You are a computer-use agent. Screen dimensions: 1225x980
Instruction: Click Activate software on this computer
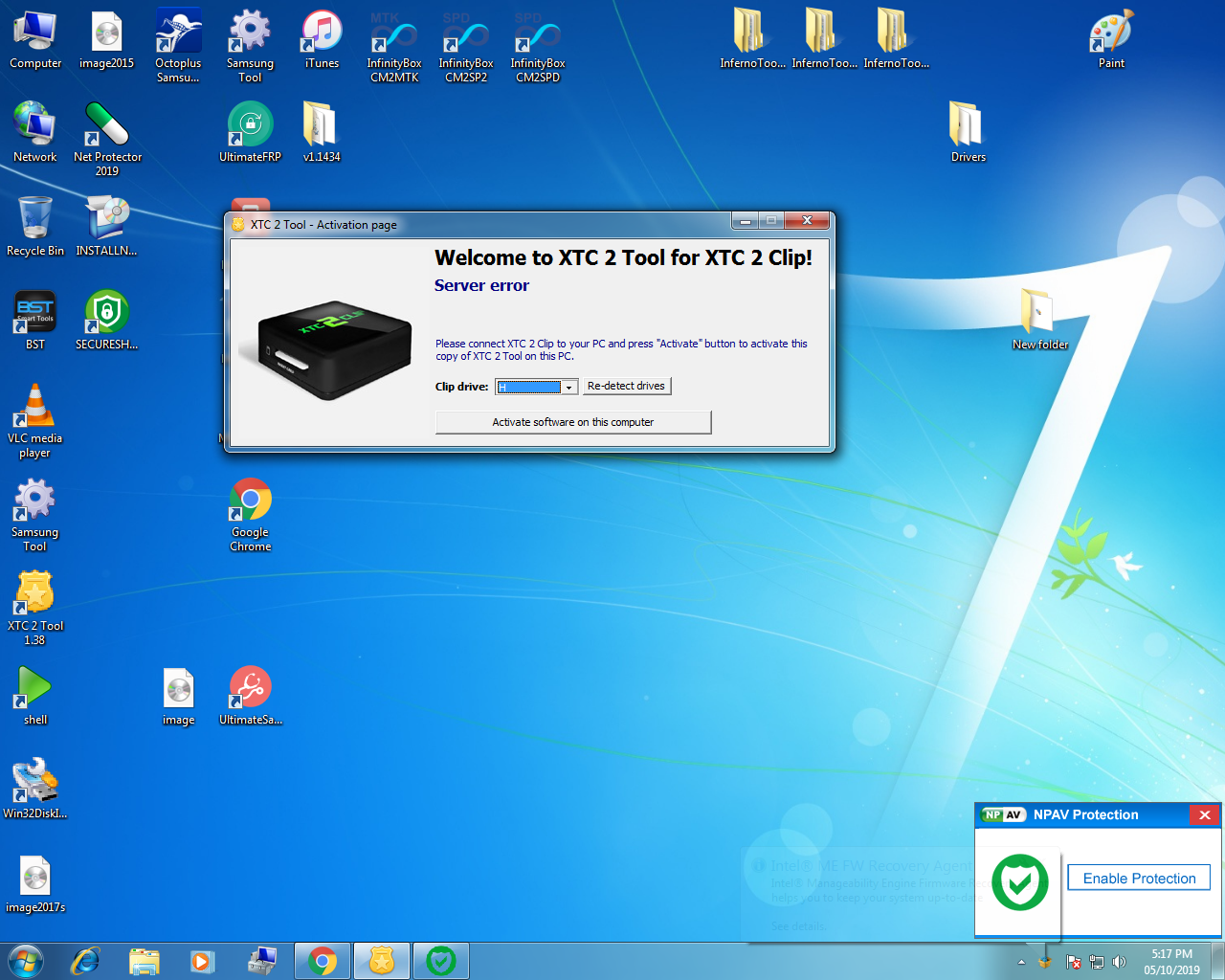573,422
